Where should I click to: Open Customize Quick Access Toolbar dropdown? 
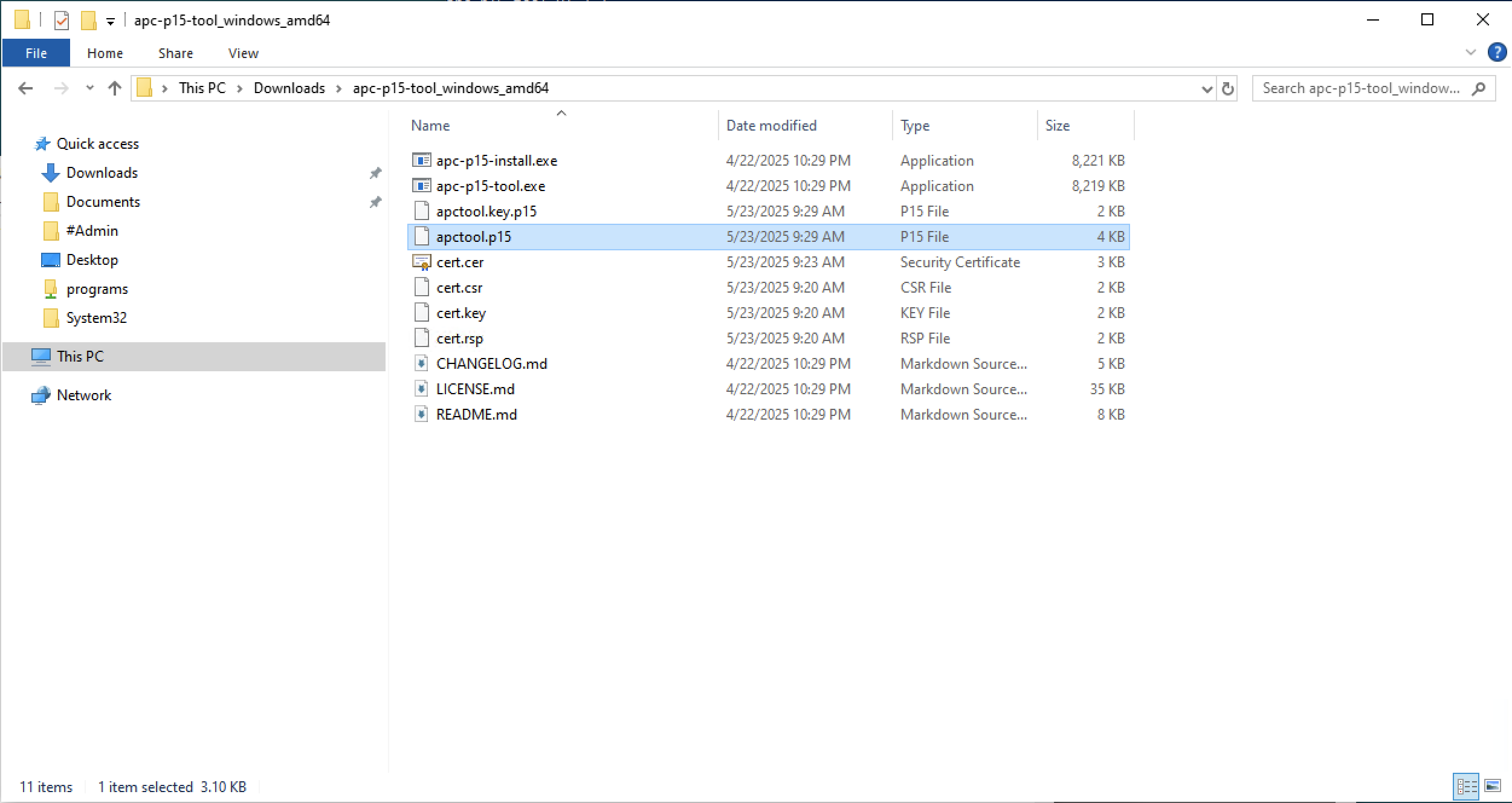click(x=111, y=22)
